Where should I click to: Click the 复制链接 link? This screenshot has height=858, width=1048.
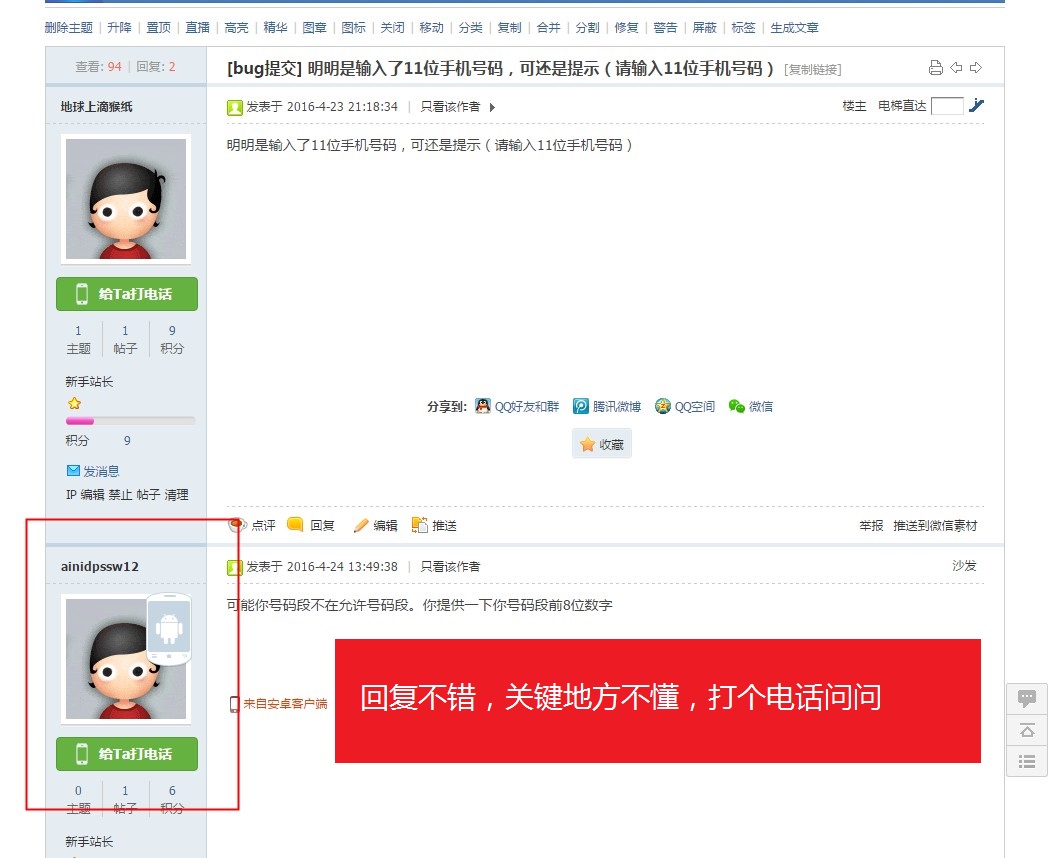click(x=813, y=69)
